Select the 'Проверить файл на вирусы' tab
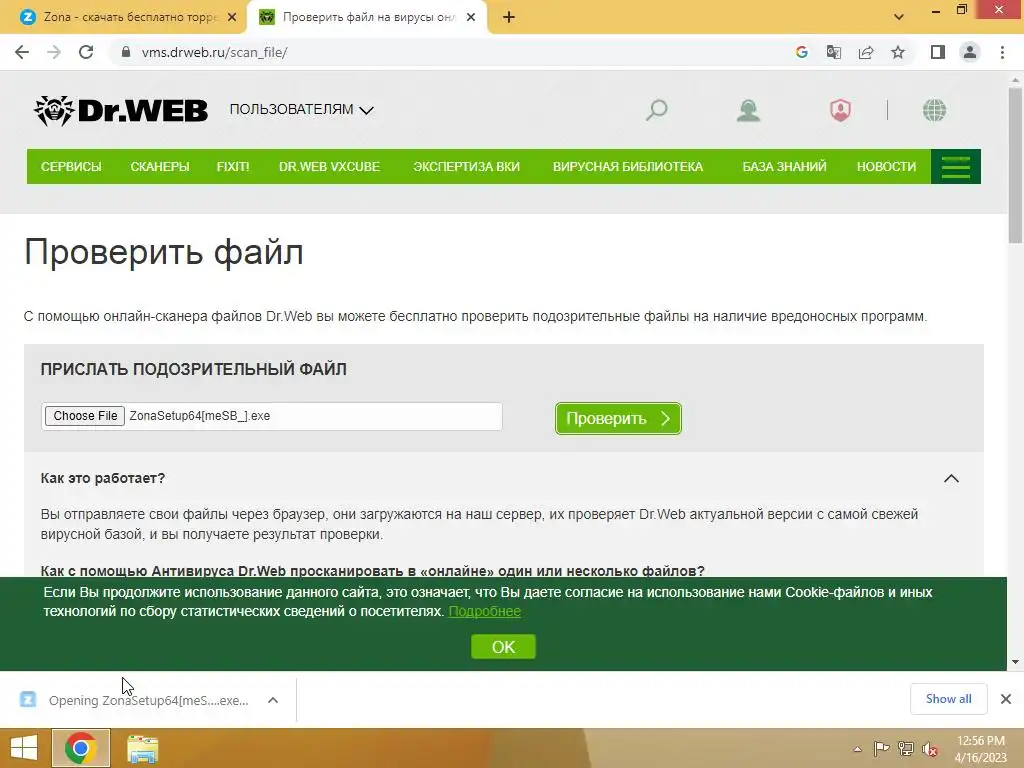This screenshot has height=768, width=1024. pos(366,18)
